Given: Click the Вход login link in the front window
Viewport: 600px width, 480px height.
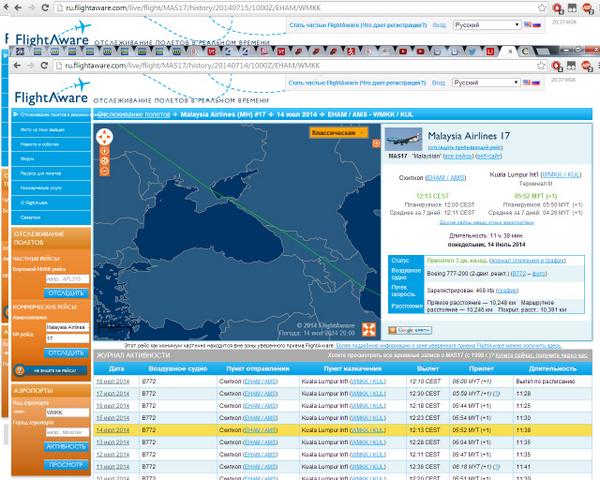Looking at the screenshot, I should (439, 83).
